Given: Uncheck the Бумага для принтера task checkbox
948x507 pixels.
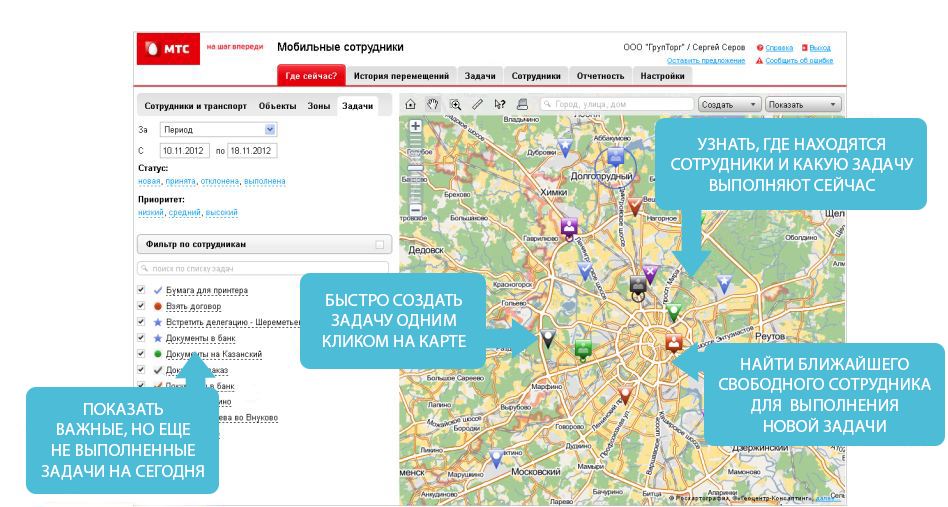Looking at the screenshot, I should pos(141,290).
